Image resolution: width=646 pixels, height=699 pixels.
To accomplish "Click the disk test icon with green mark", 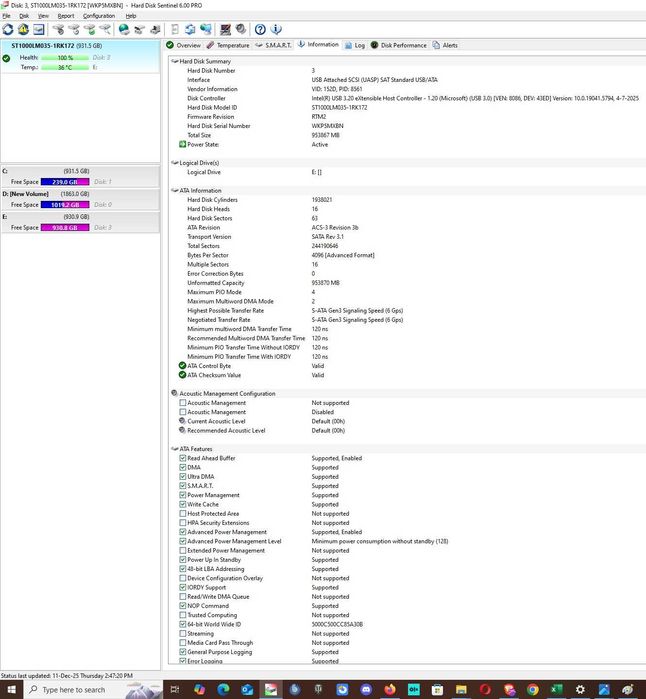I will click(x=90, y=29).
